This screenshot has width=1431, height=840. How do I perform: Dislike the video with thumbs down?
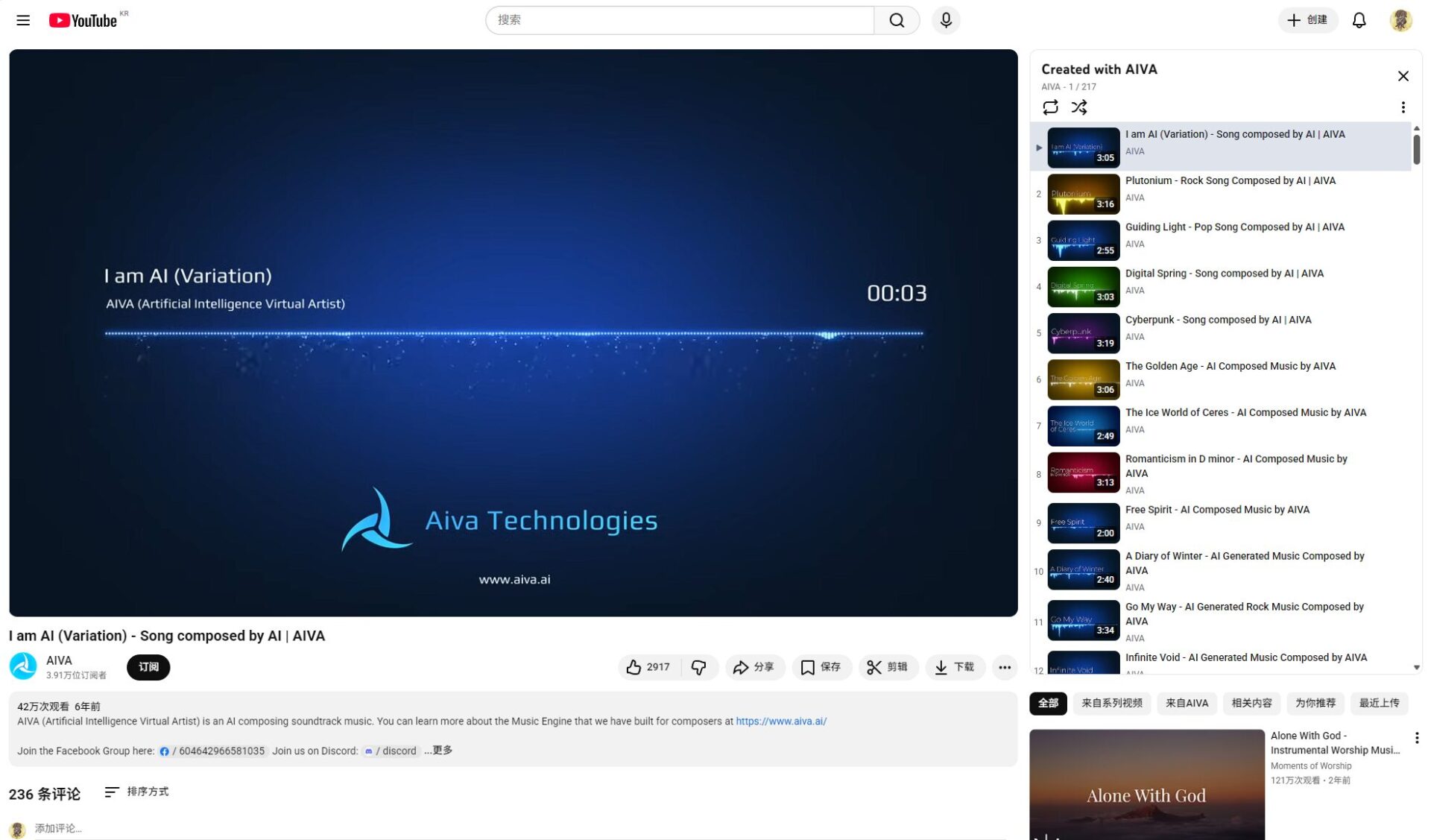[x=699, y=667]
